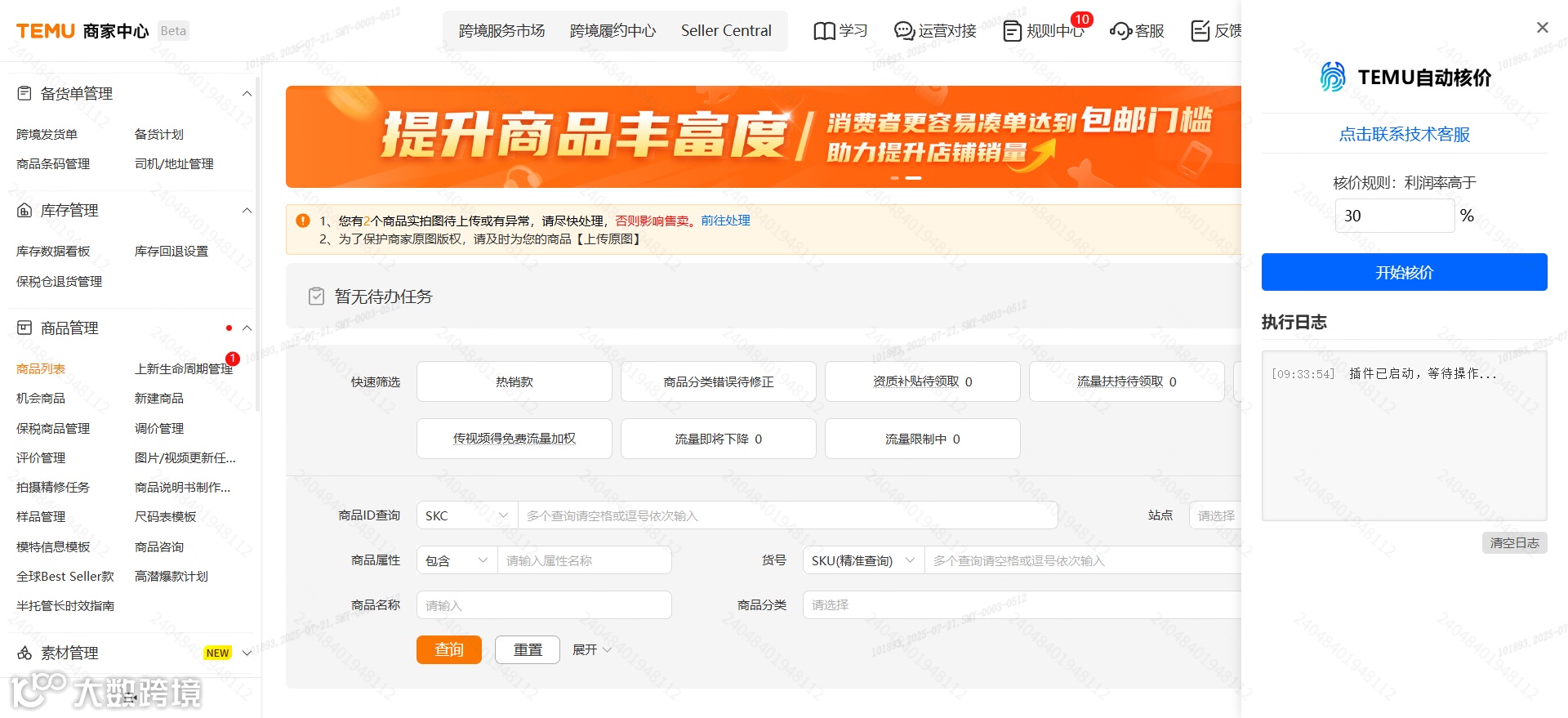
Task: Open the SKC query type dropdown
Action: (x=467, y=515)
